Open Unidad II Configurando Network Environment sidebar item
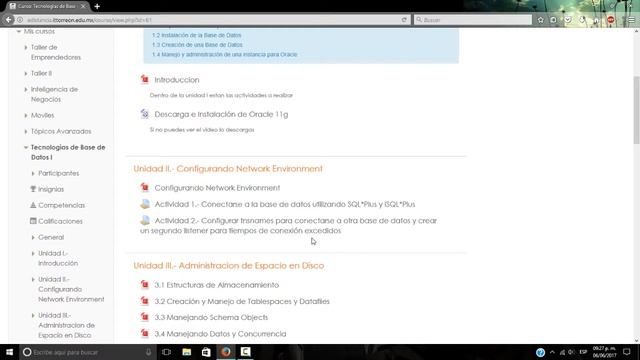The image size is (640, 360). 71,289
